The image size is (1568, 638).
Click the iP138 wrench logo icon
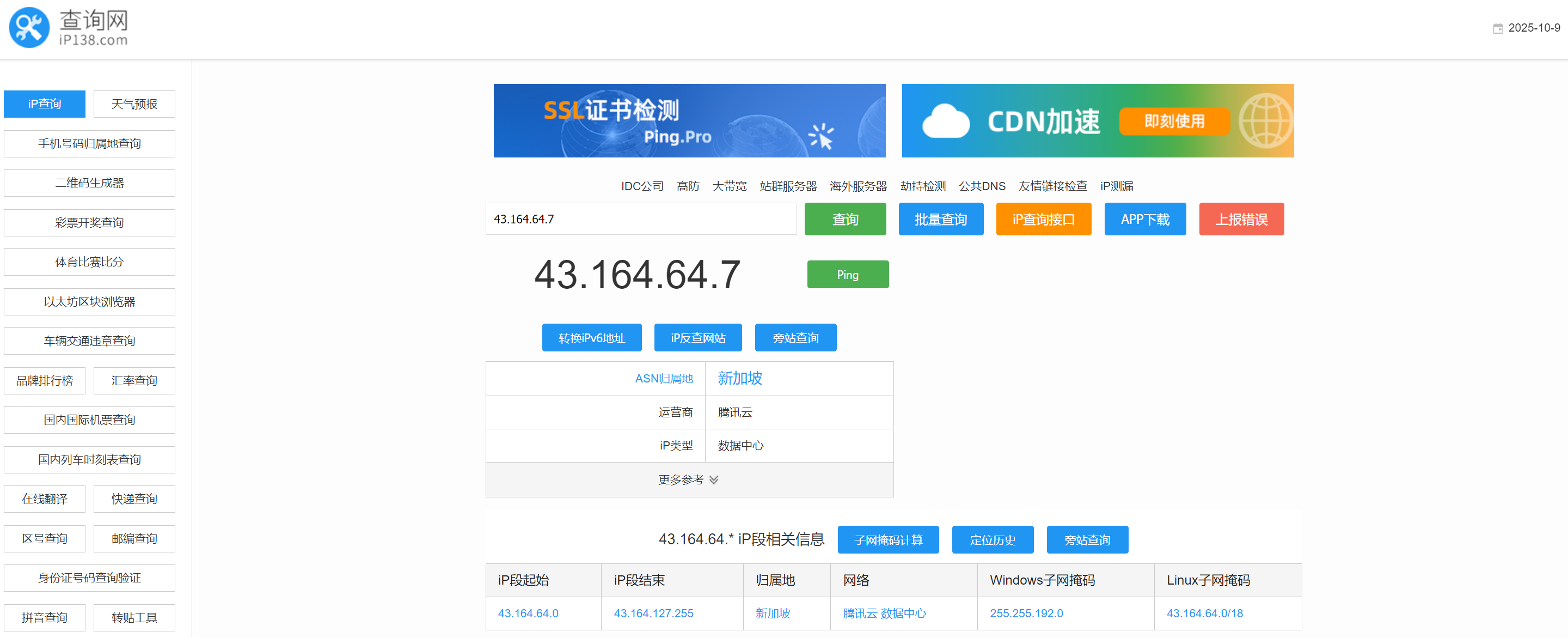click(x=29, y=28)
